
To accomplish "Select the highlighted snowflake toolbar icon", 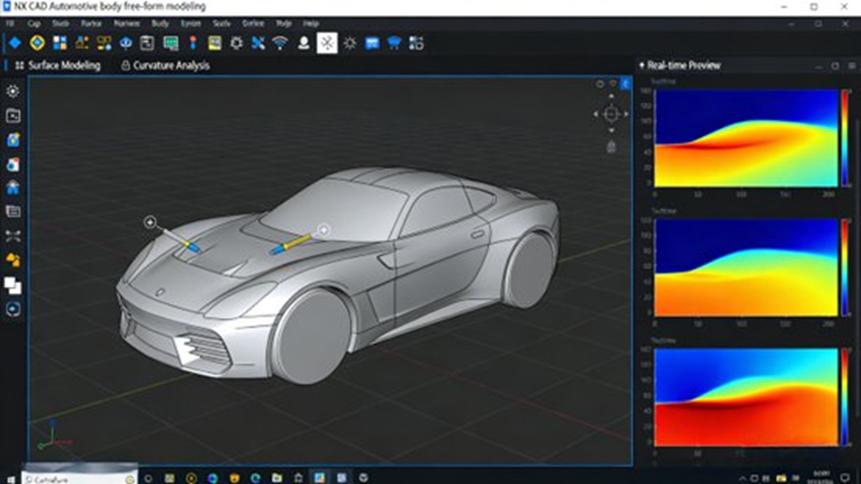I will (327, 43).
